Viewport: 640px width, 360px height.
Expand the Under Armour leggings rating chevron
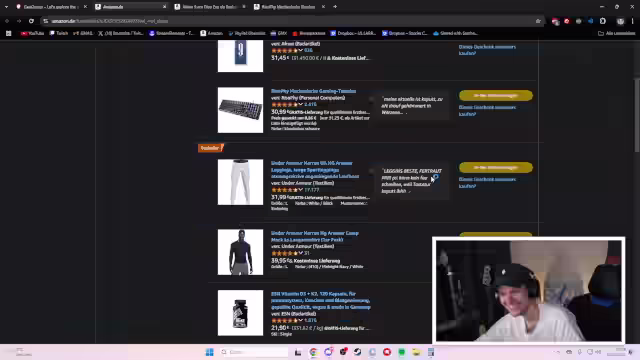click(300, 190)
